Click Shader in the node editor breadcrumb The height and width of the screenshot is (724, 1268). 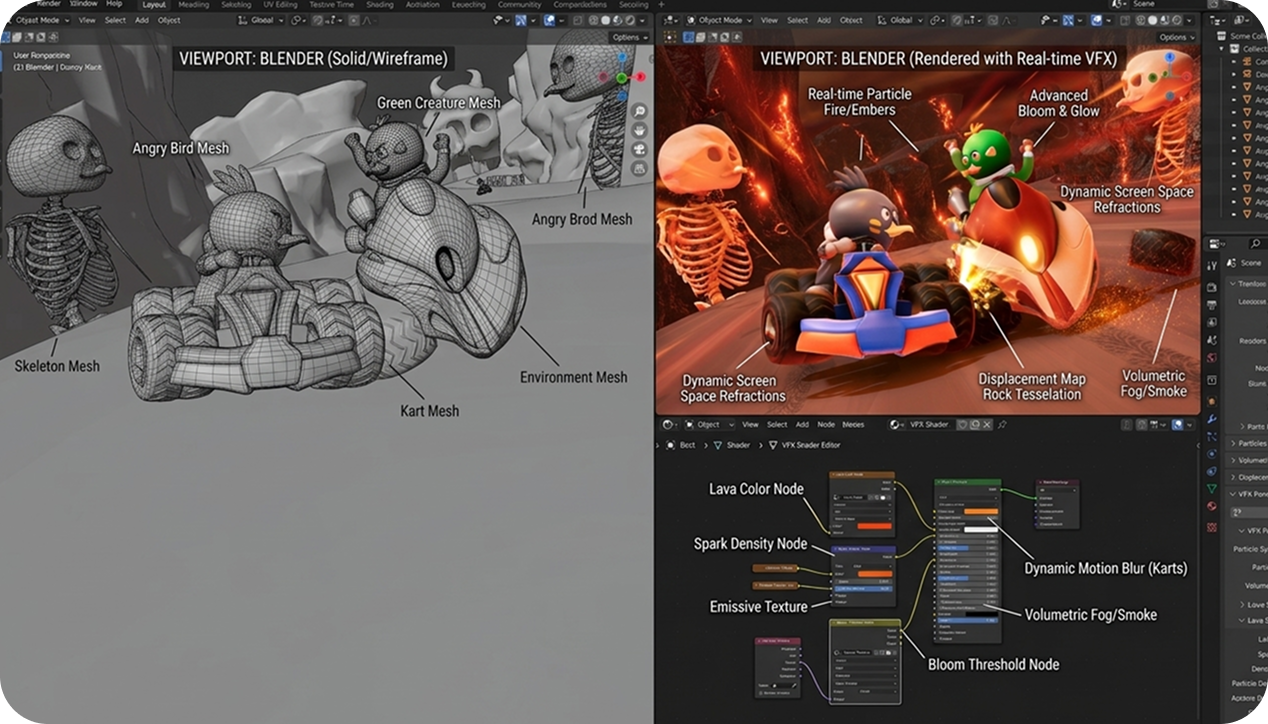738,445
